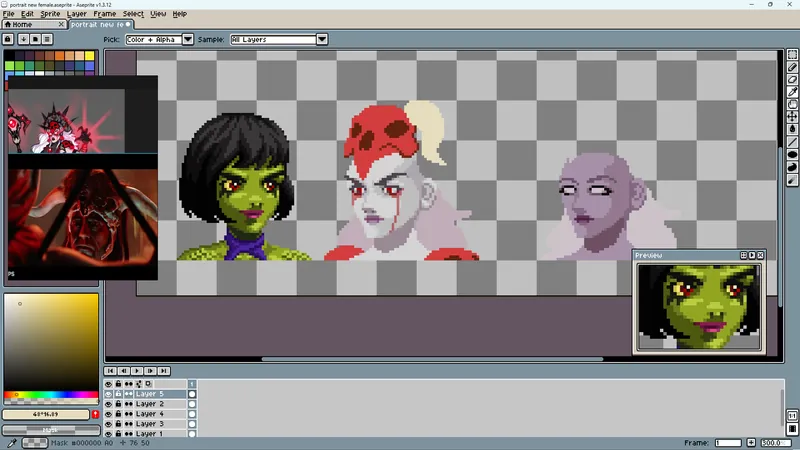Click the palette edit lock icon
This screenshot has height=450, width=800.
[x=8, y=39]
